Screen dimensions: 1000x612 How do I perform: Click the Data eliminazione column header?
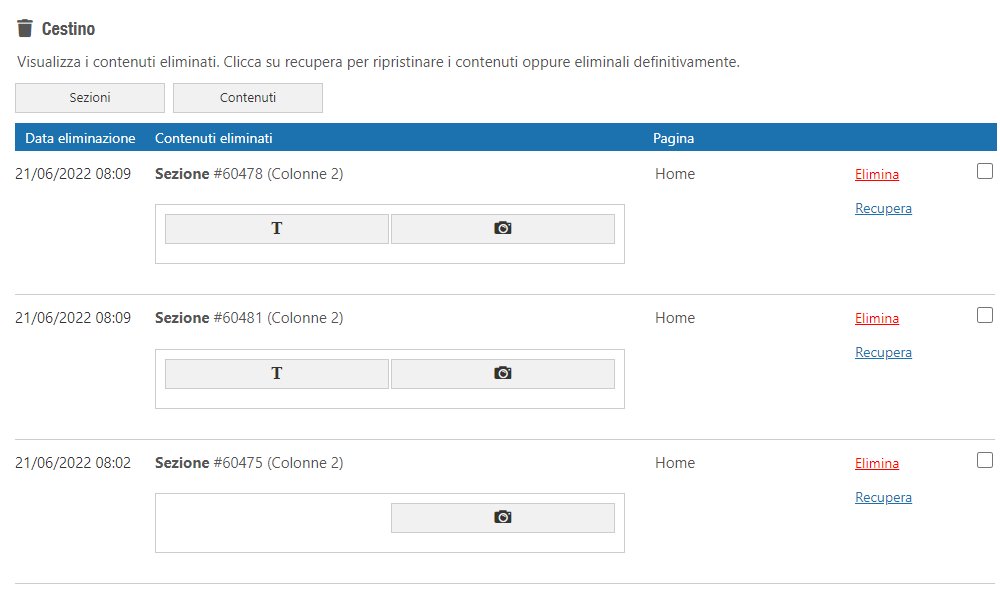click(80, 138)
